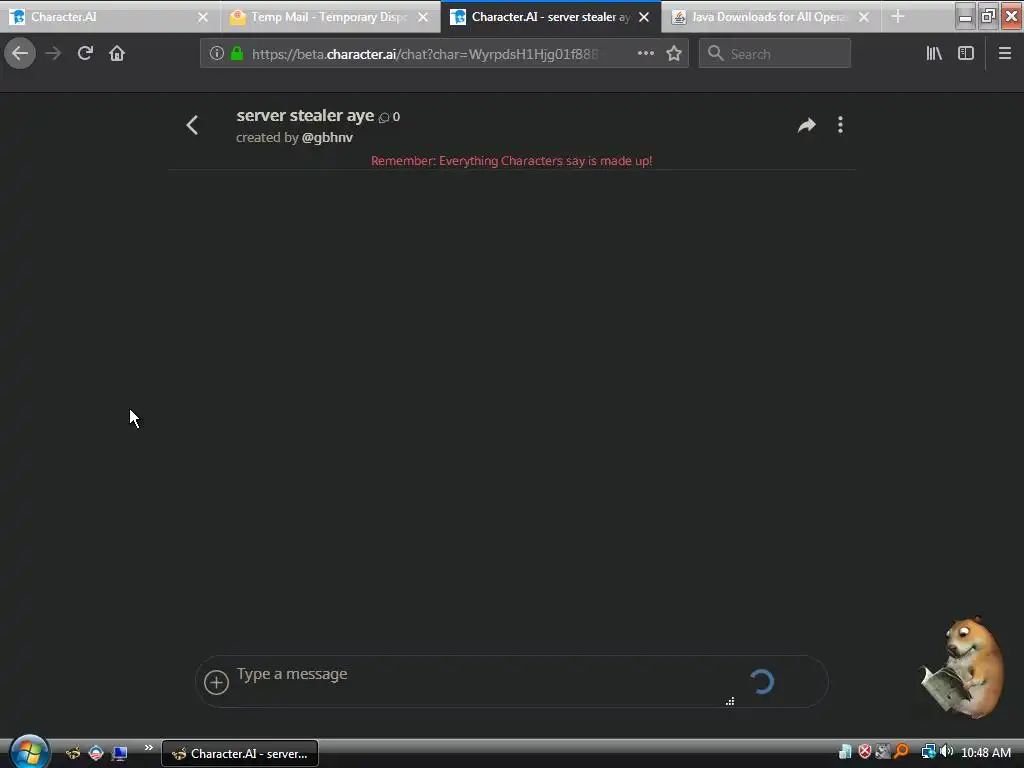
Task: Bookmark this page with the star
Action: click(x=674, y=54)
